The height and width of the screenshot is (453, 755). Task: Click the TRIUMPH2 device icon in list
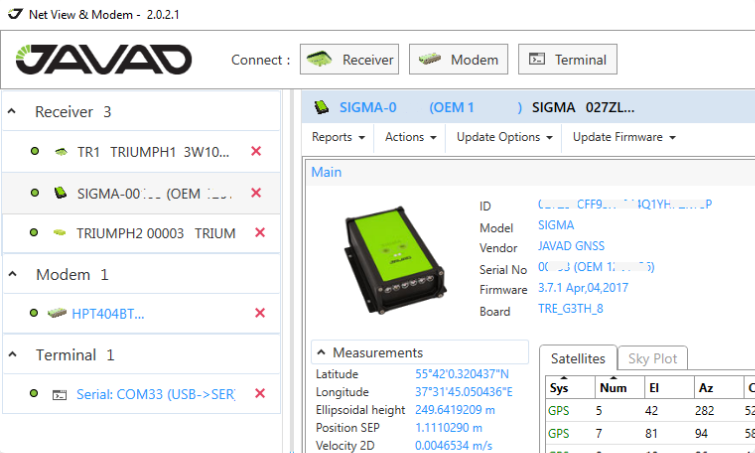(x=59, y=233)
